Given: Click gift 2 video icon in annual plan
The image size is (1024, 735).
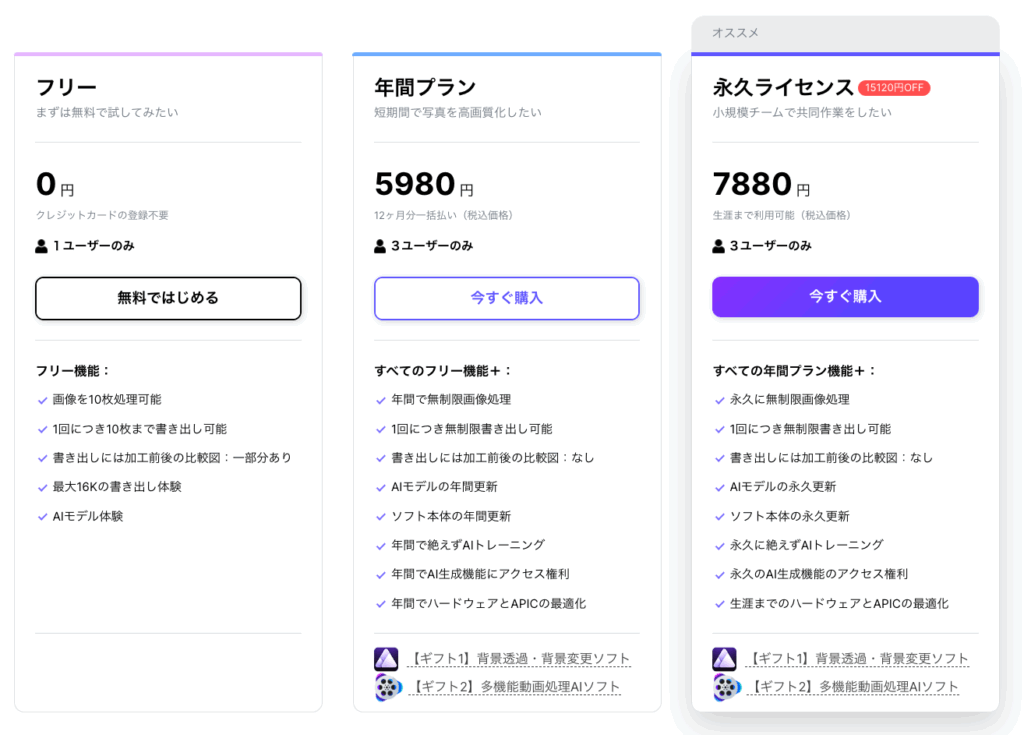Looking at the screenshot, I should (x=388, y=687).
